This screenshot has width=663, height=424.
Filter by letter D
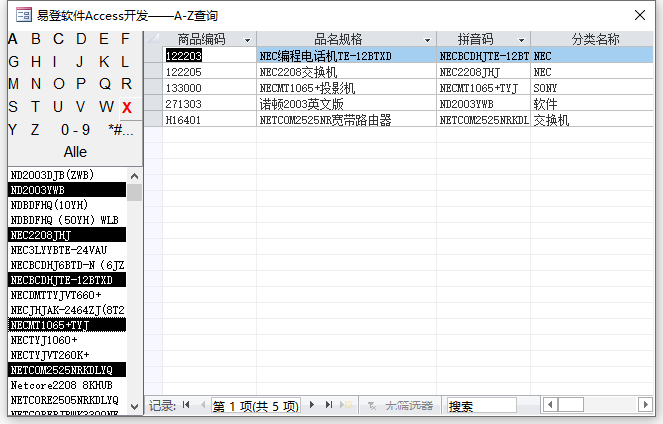81,39
